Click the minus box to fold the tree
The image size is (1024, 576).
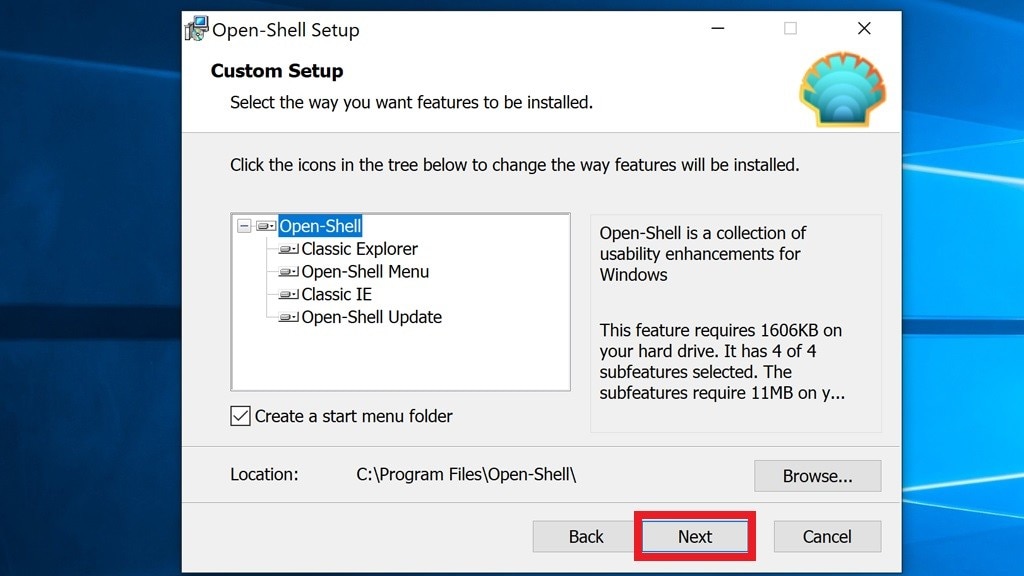point(243,226)
